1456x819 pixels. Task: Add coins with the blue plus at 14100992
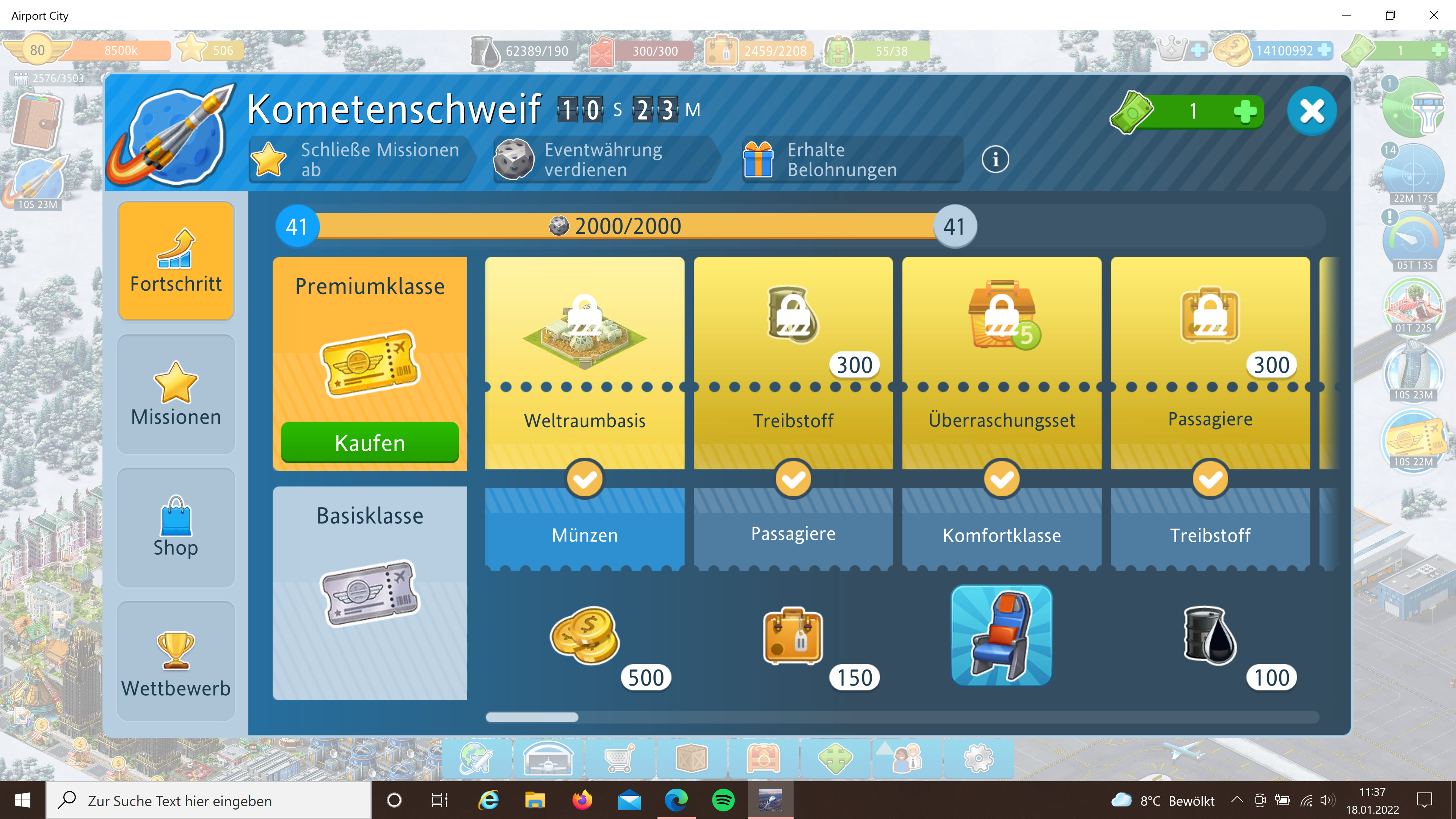[x=1324, y=50]
